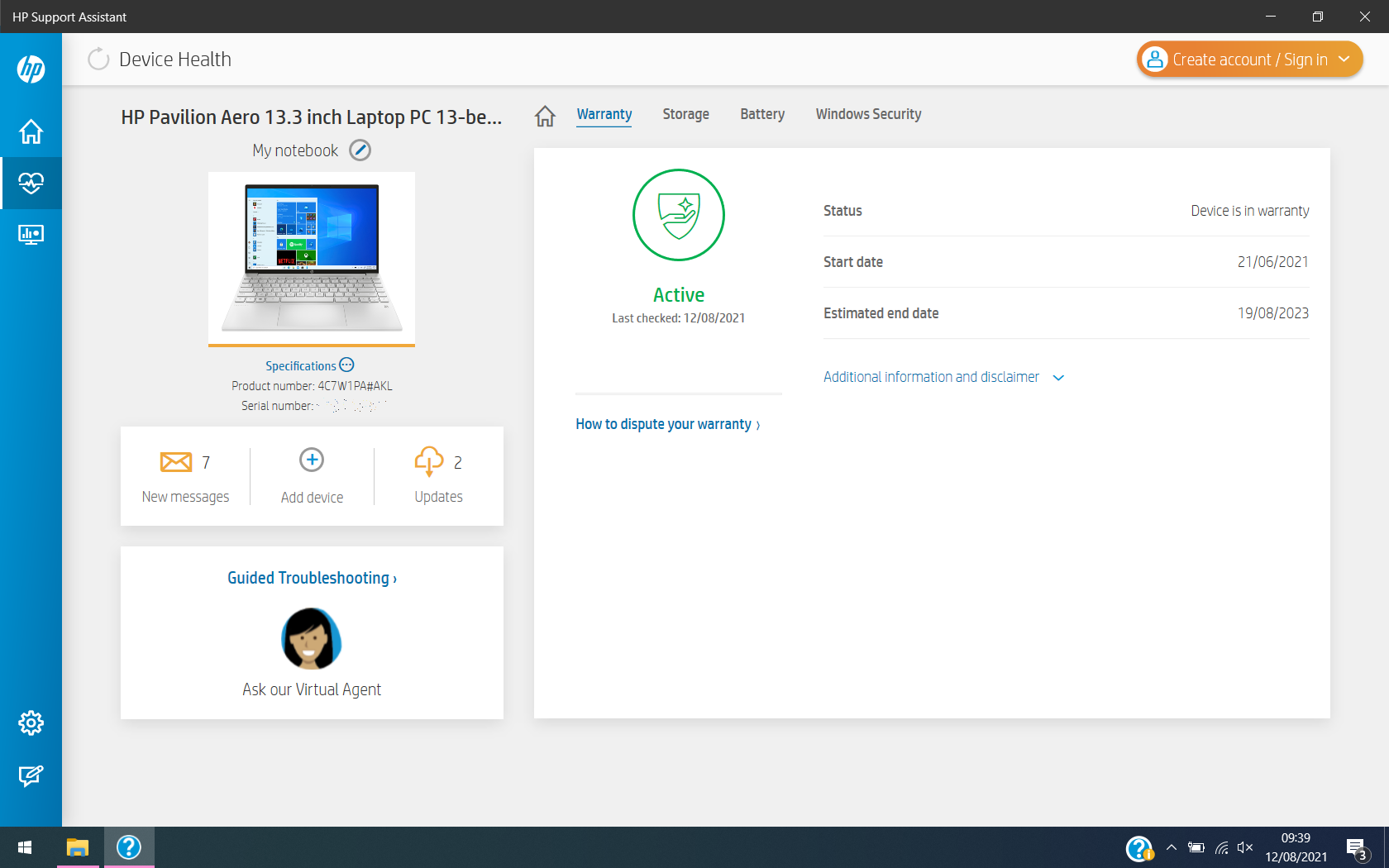Click the start date 21/06/2021 value
This screenshot has height=868, width=1389.
1272,262
